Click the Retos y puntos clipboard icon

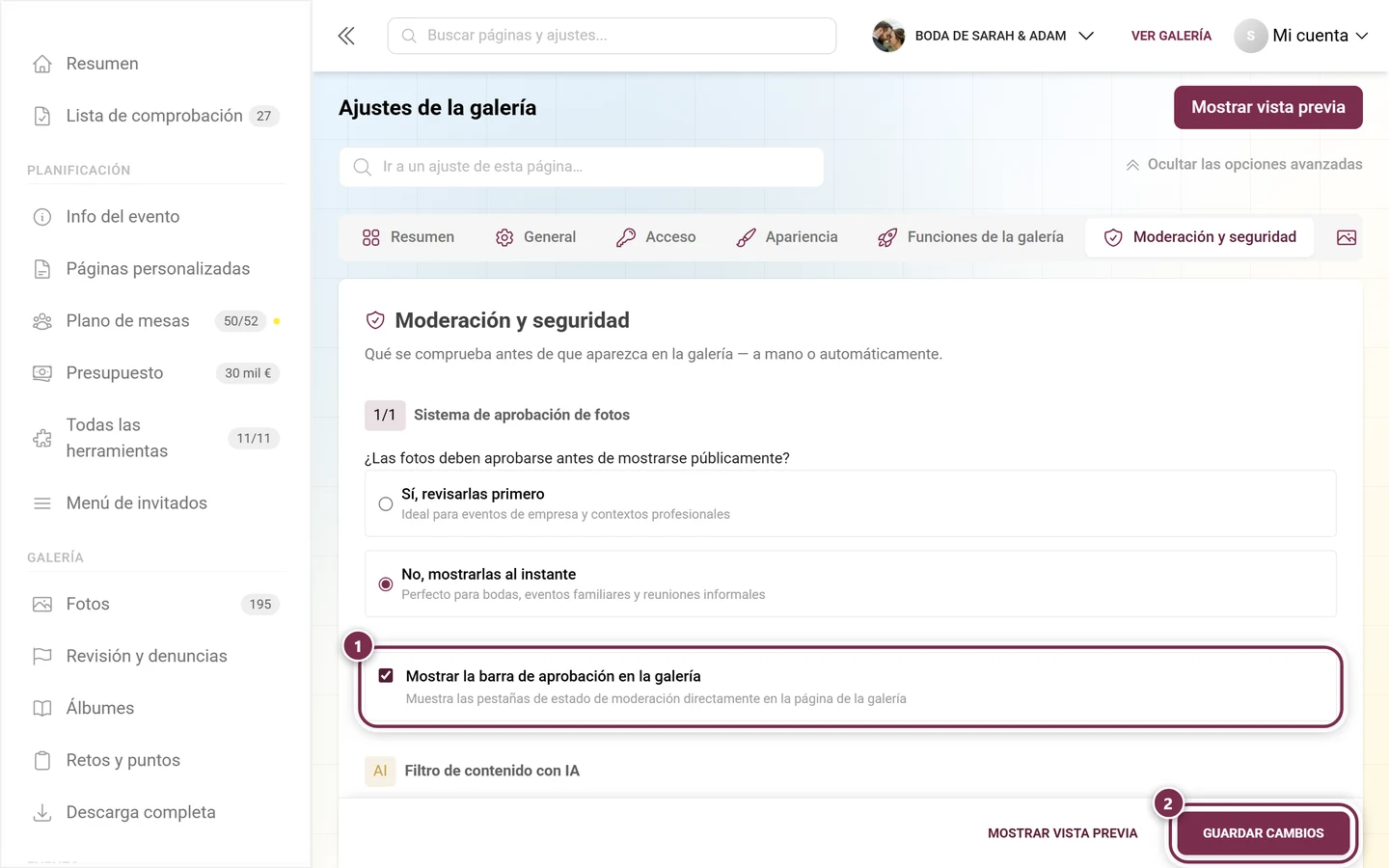42,761
